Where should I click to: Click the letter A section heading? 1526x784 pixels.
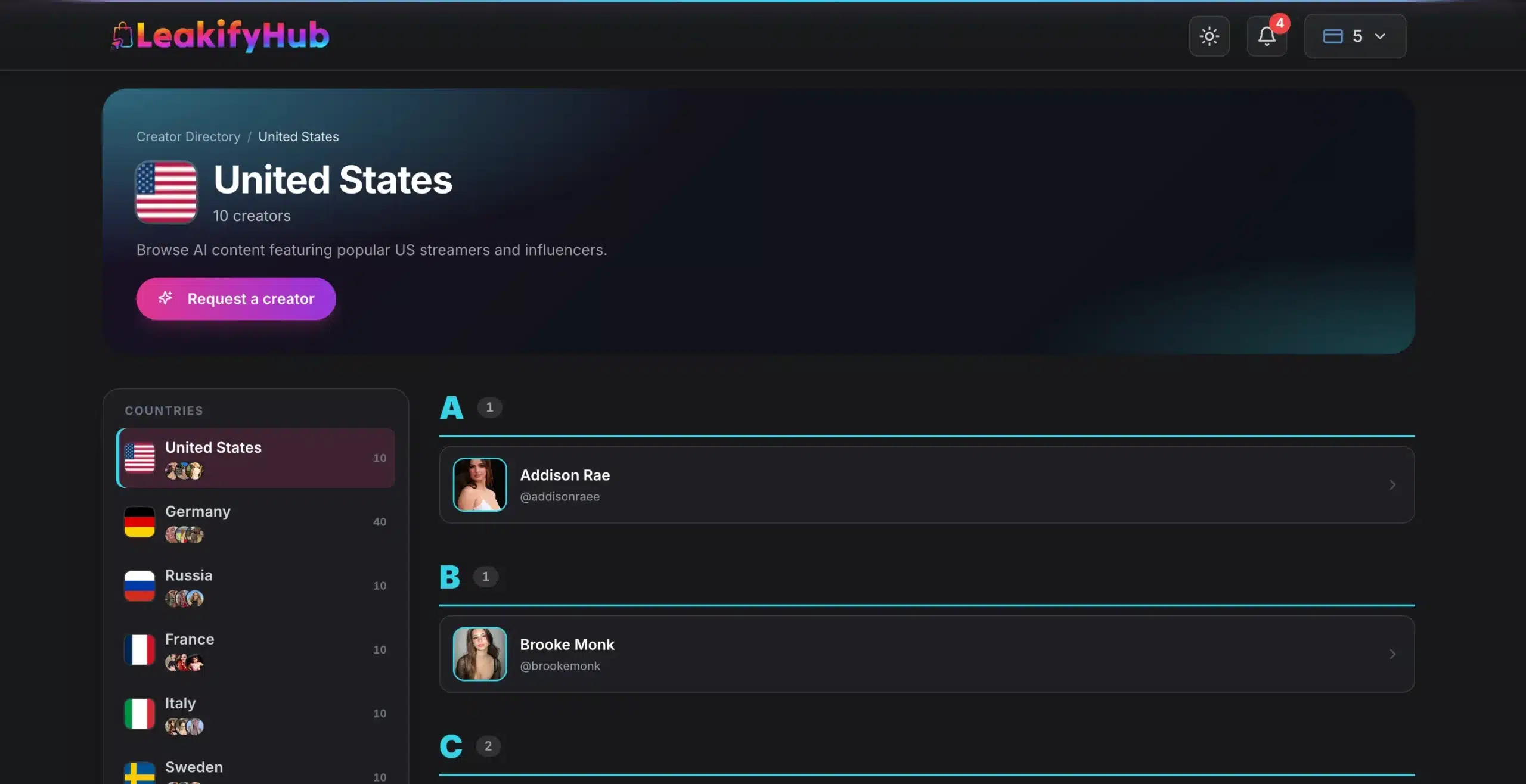pyautogui.click(x=451, y=407)
